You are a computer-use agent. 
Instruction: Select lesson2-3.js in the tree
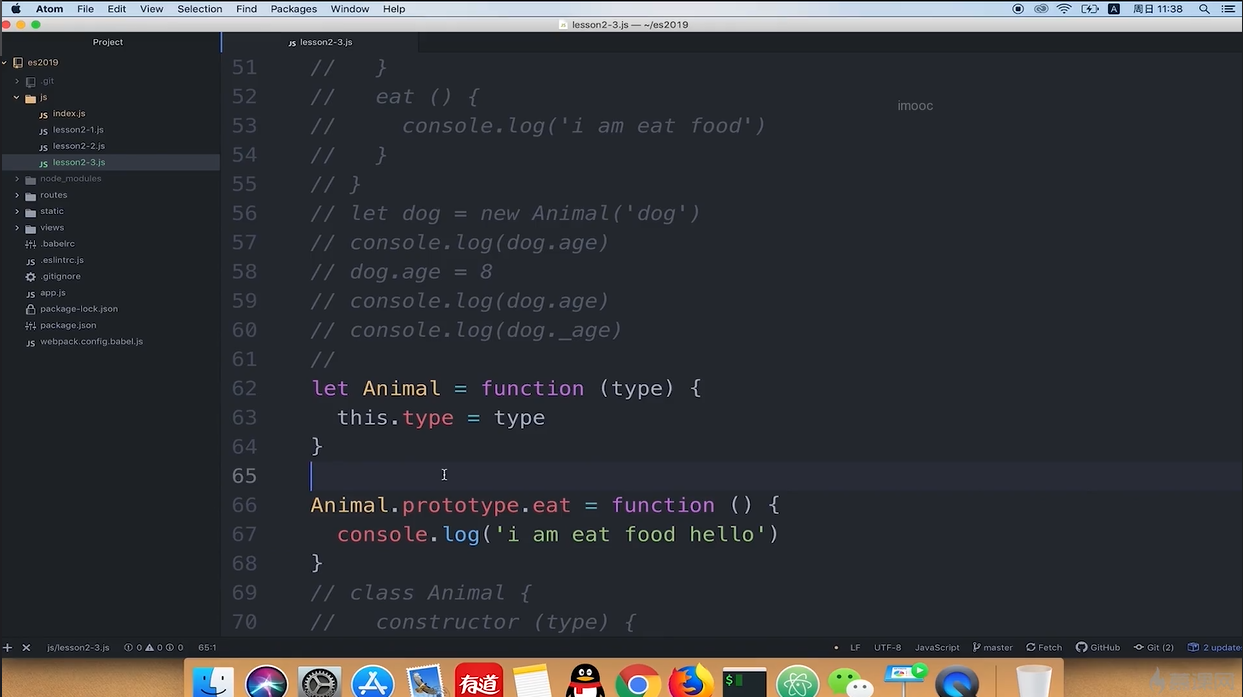pos(79,162)
